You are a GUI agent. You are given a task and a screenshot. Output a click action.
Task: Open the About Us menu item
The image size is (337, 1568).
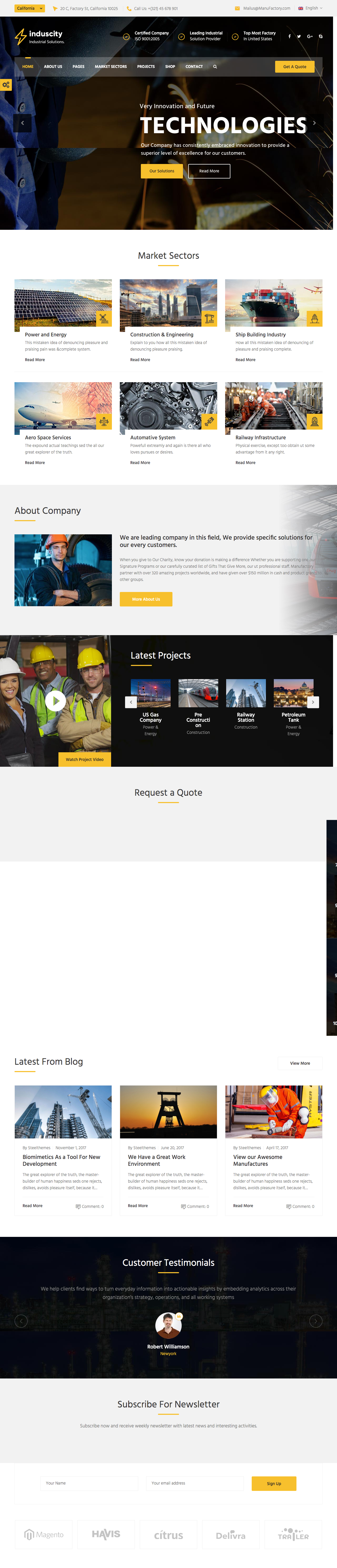click(x=53, y=67)
